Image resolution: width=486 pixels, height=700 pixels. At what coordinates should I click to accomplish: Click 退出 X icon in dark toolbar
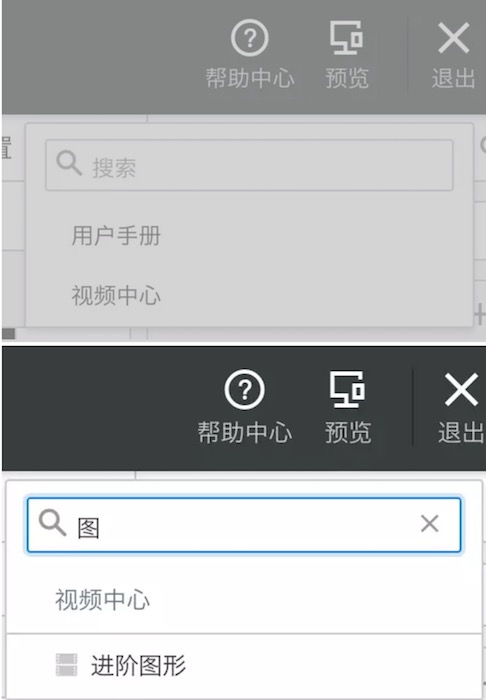click(x=461, y=389)
